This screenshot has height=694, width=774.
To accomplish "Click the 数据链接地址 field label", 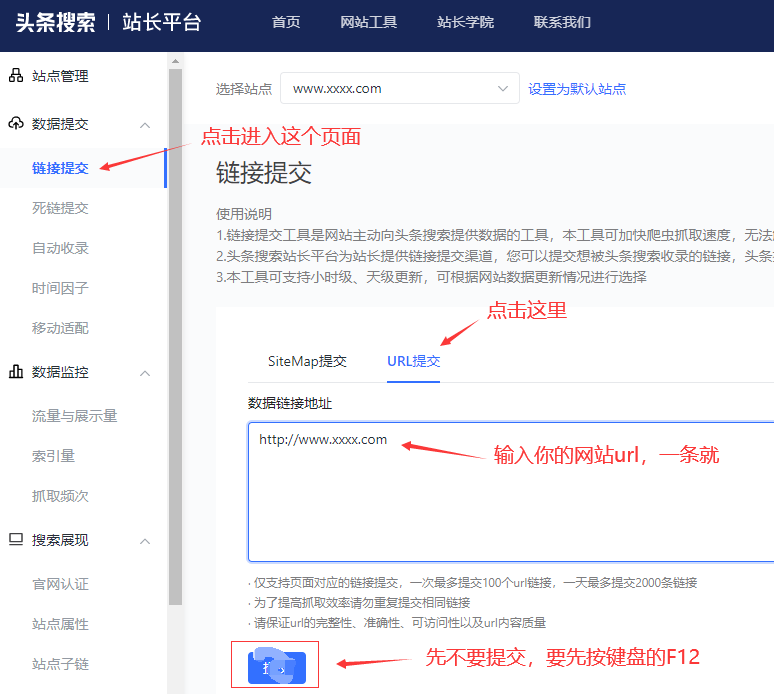I will coord(290,403).
